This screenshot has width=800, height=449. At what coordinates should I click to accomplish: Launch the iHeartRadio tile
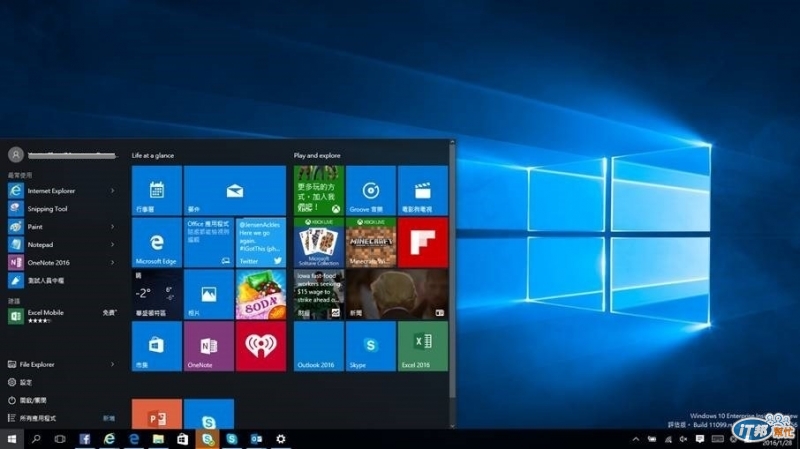261,346
